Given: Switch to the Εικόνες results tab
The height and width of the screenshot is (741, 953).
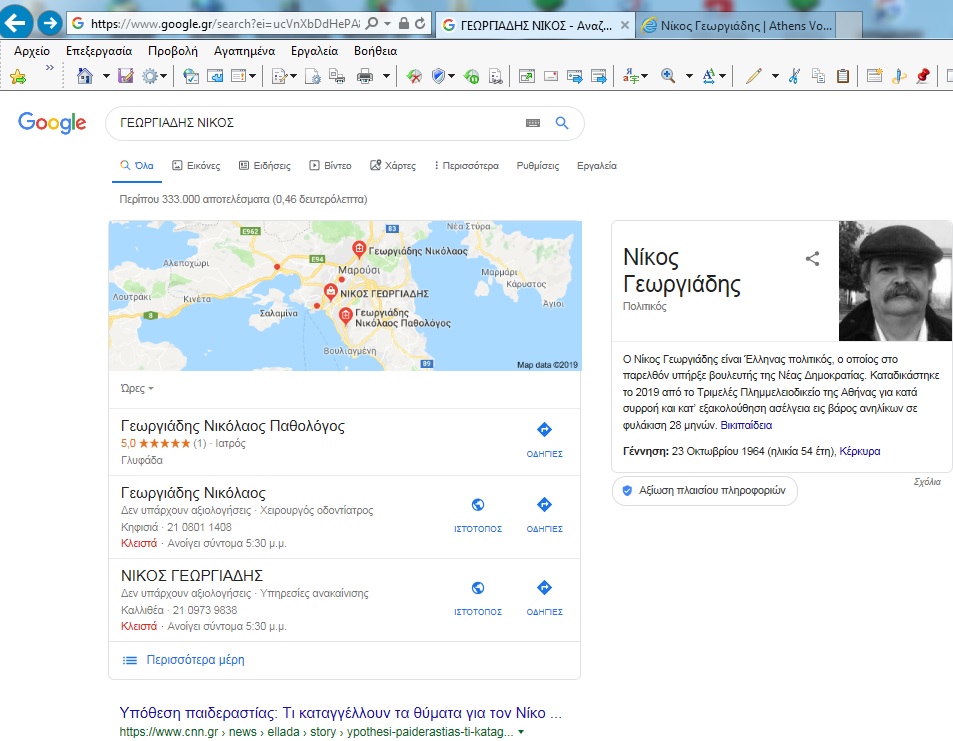Looking at the screenshot, I should [189, 166].
